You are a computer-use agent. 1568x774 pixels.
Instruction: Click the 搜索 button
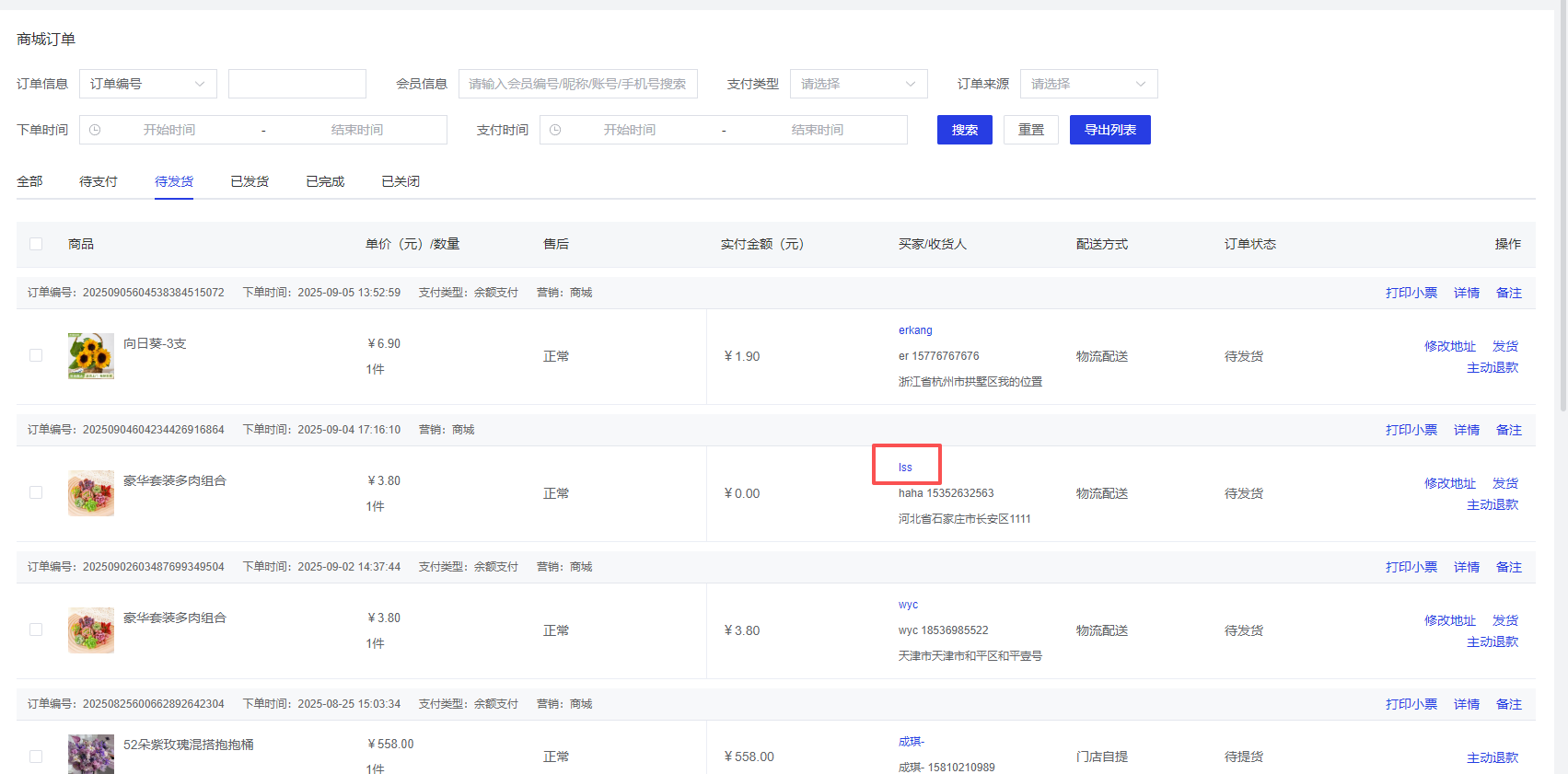coord(965,130)
